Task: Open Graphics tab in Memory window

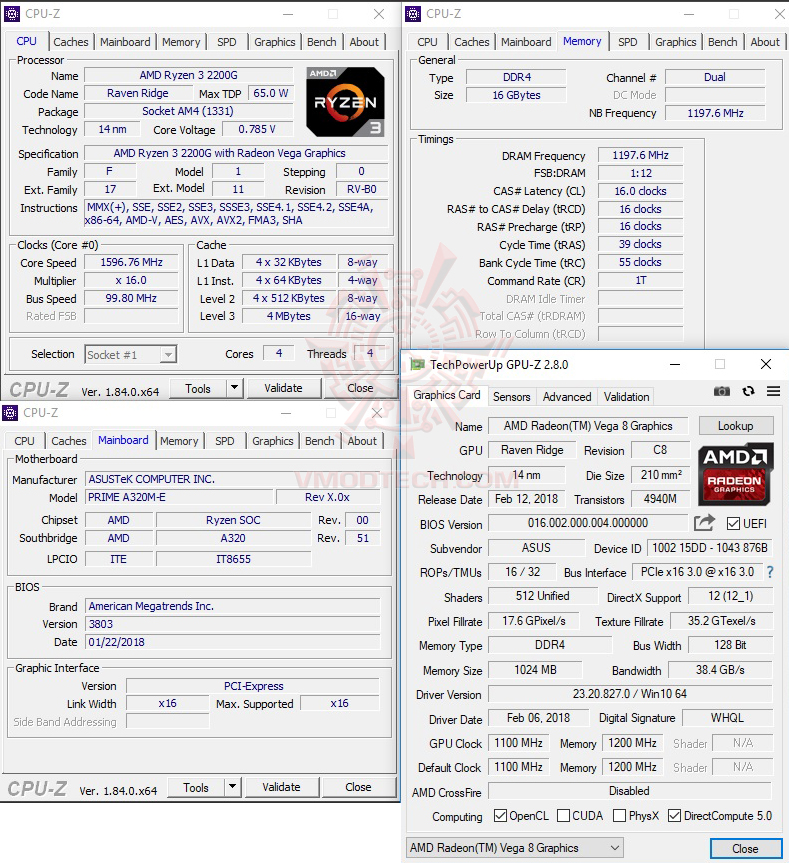Action: click(x=676, y=42)
